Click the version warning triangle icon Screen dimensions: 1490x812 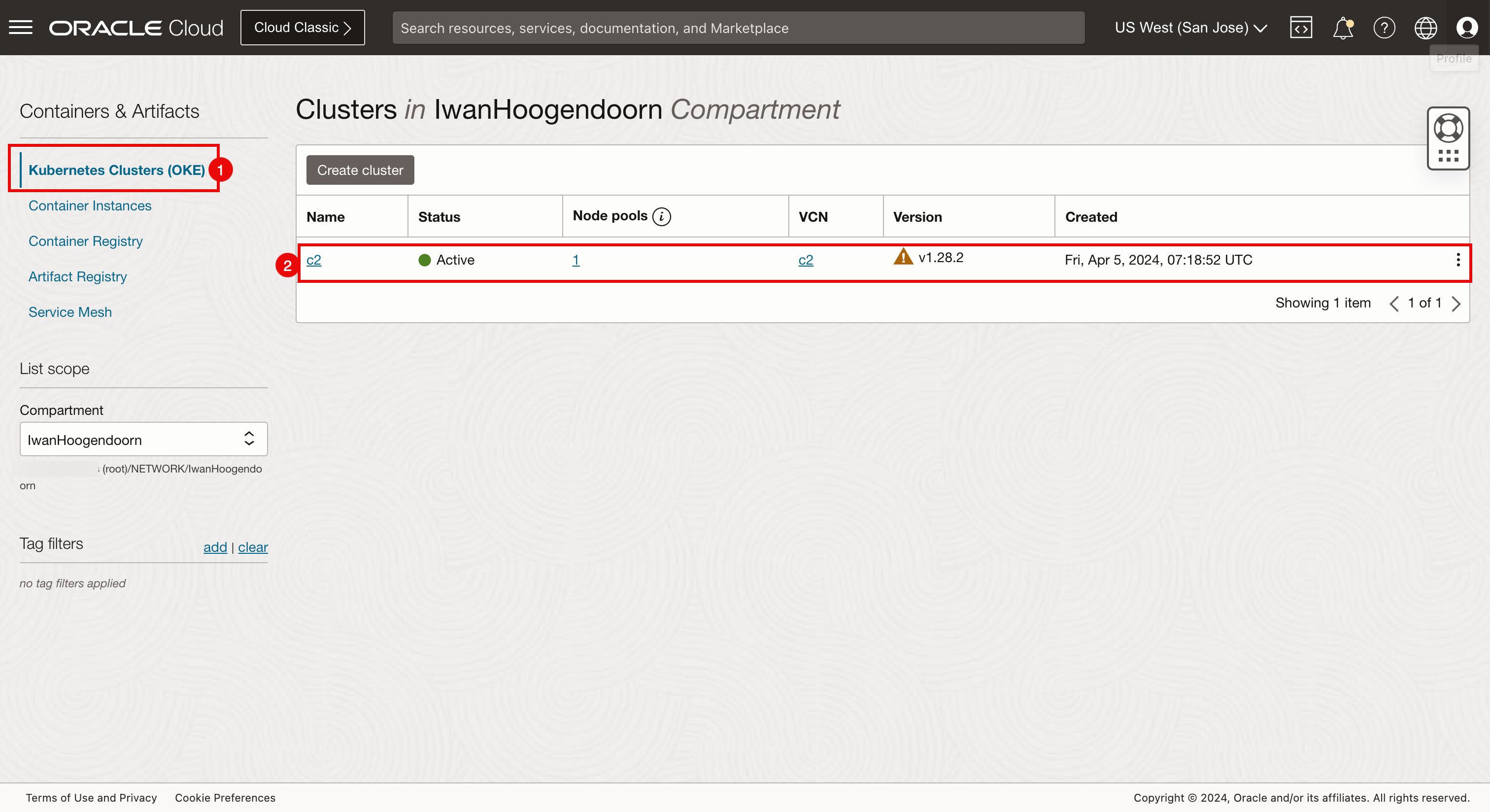pyautogui.click(x=903, y=257)
